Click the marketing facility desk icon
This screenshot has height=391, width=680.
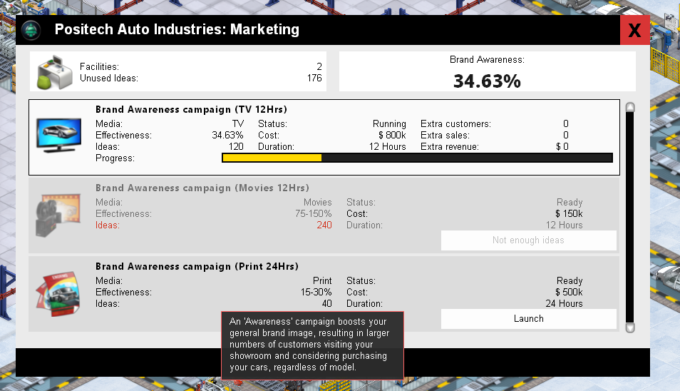pos(55,72)
